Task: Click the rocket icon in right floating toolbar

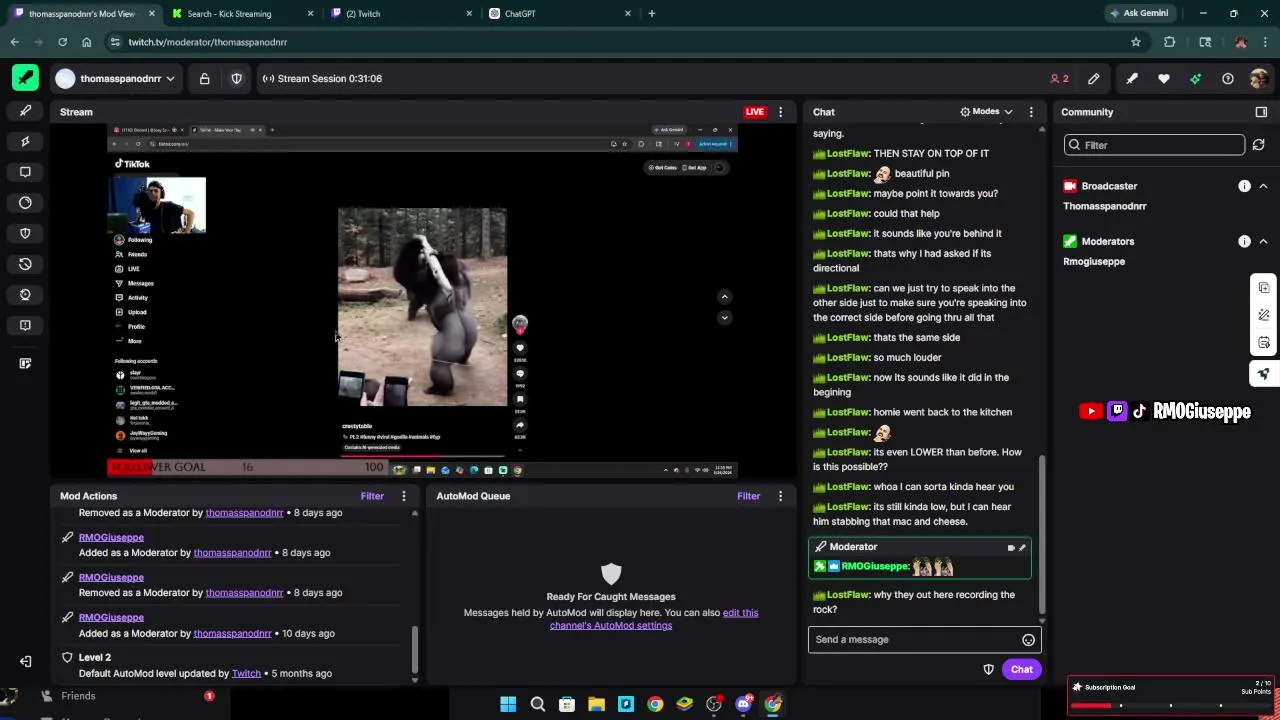Action: point(1264,373)
